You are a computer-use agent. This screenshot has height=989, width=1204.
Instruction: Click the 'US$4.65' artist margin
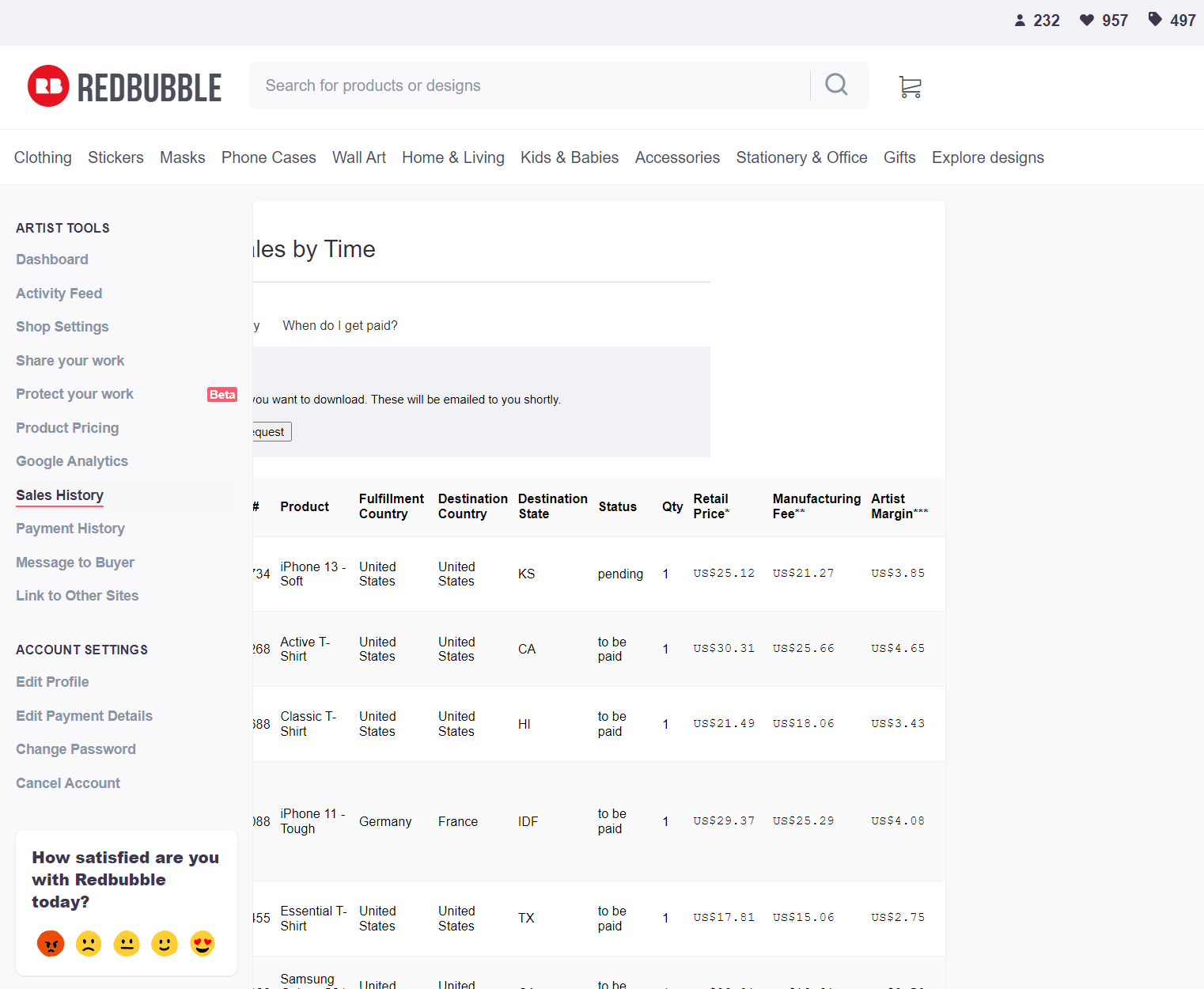point(898,648)
